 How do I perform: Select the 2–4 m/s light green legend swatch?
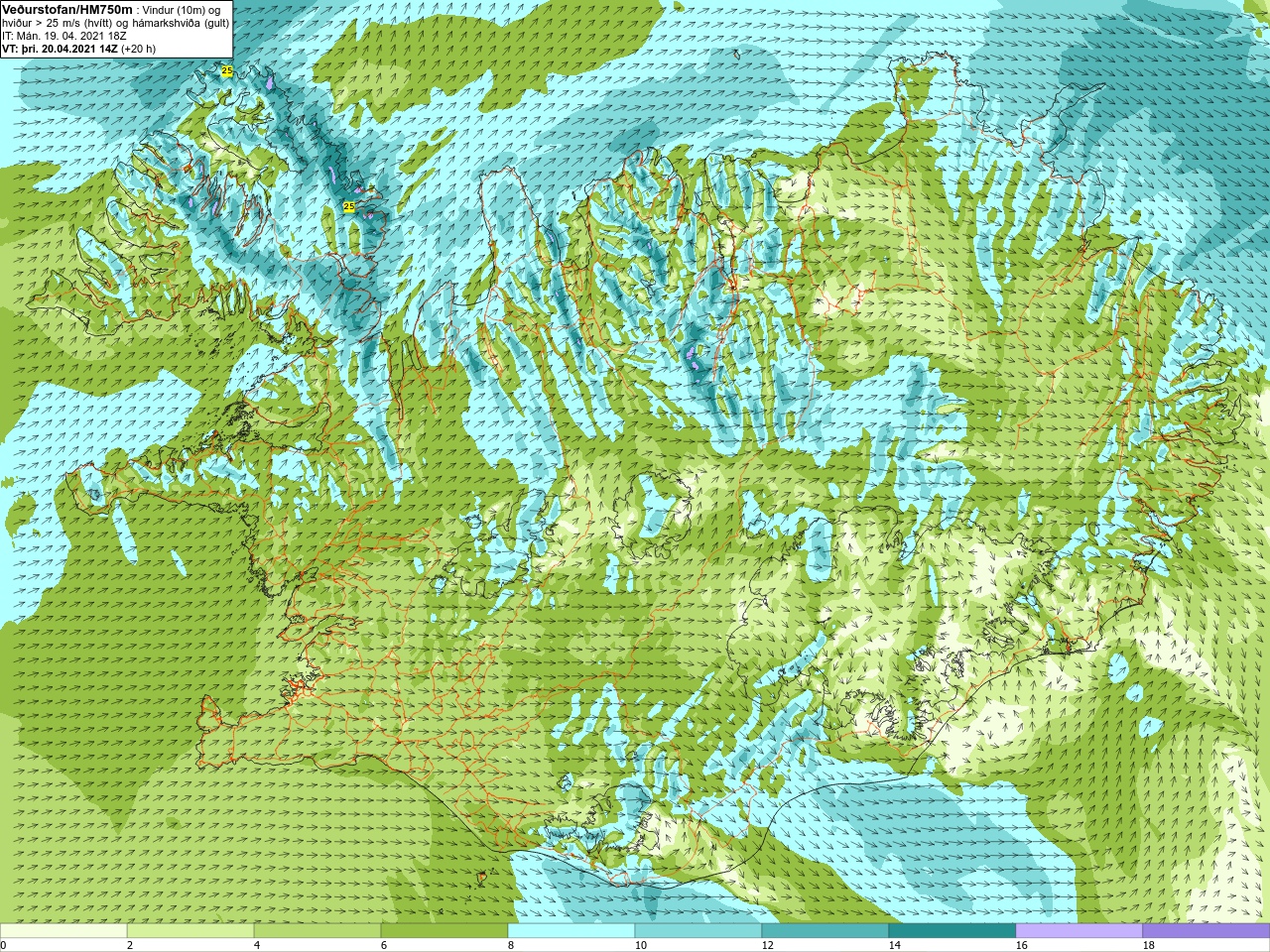click(190, 930)
